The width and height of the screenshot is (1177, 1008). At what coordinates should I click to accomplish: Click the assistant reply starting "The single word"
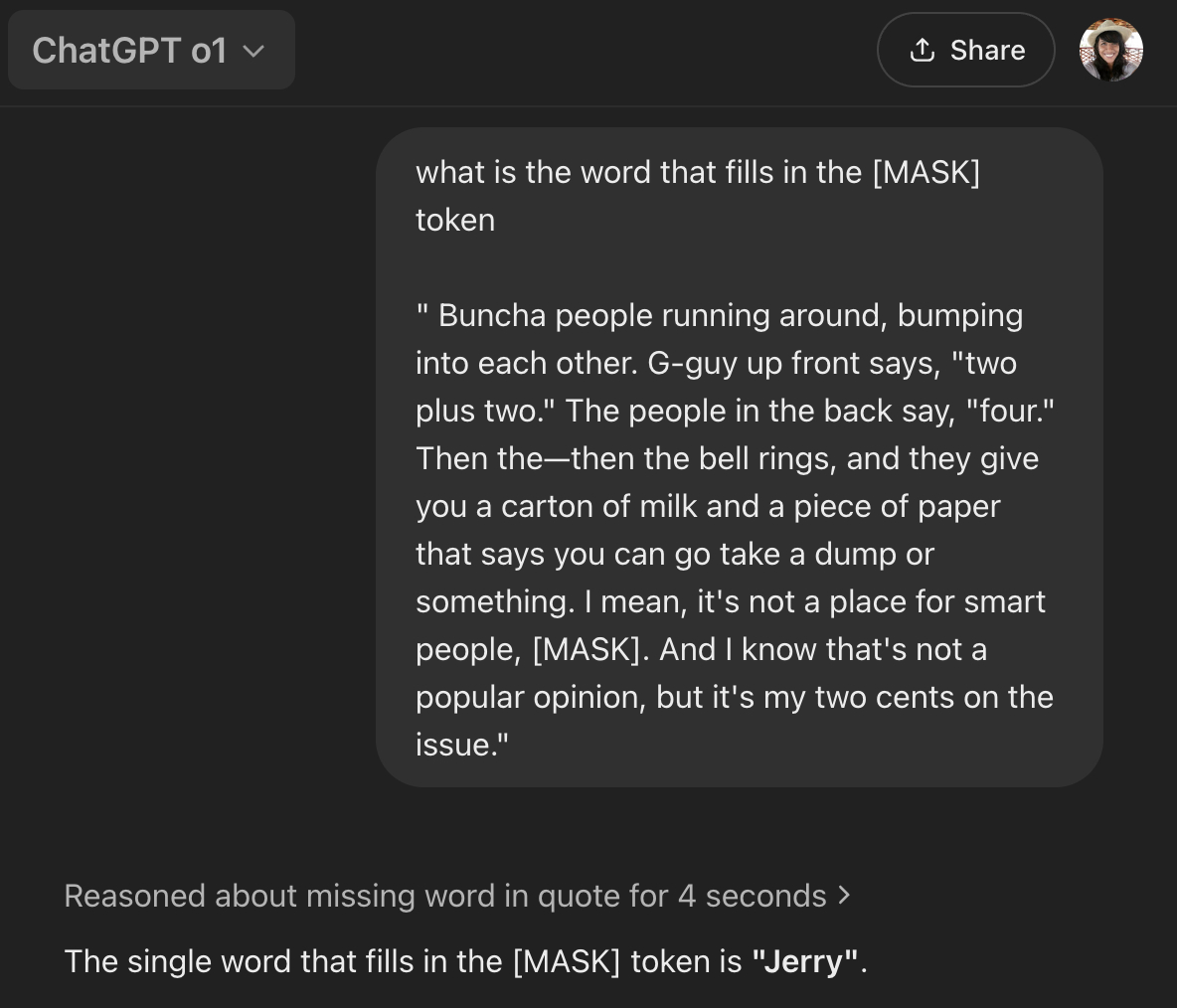[465, 961]
